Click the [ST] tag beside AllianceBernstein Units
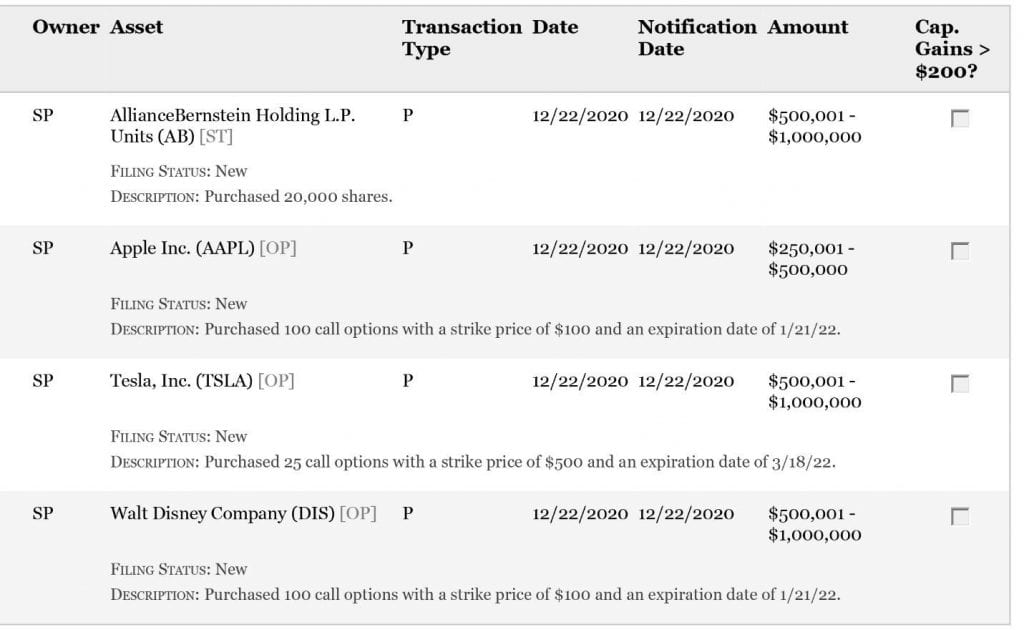This screenshot has height=630, width=1024. pyautogui.click(x=216, y=137)
